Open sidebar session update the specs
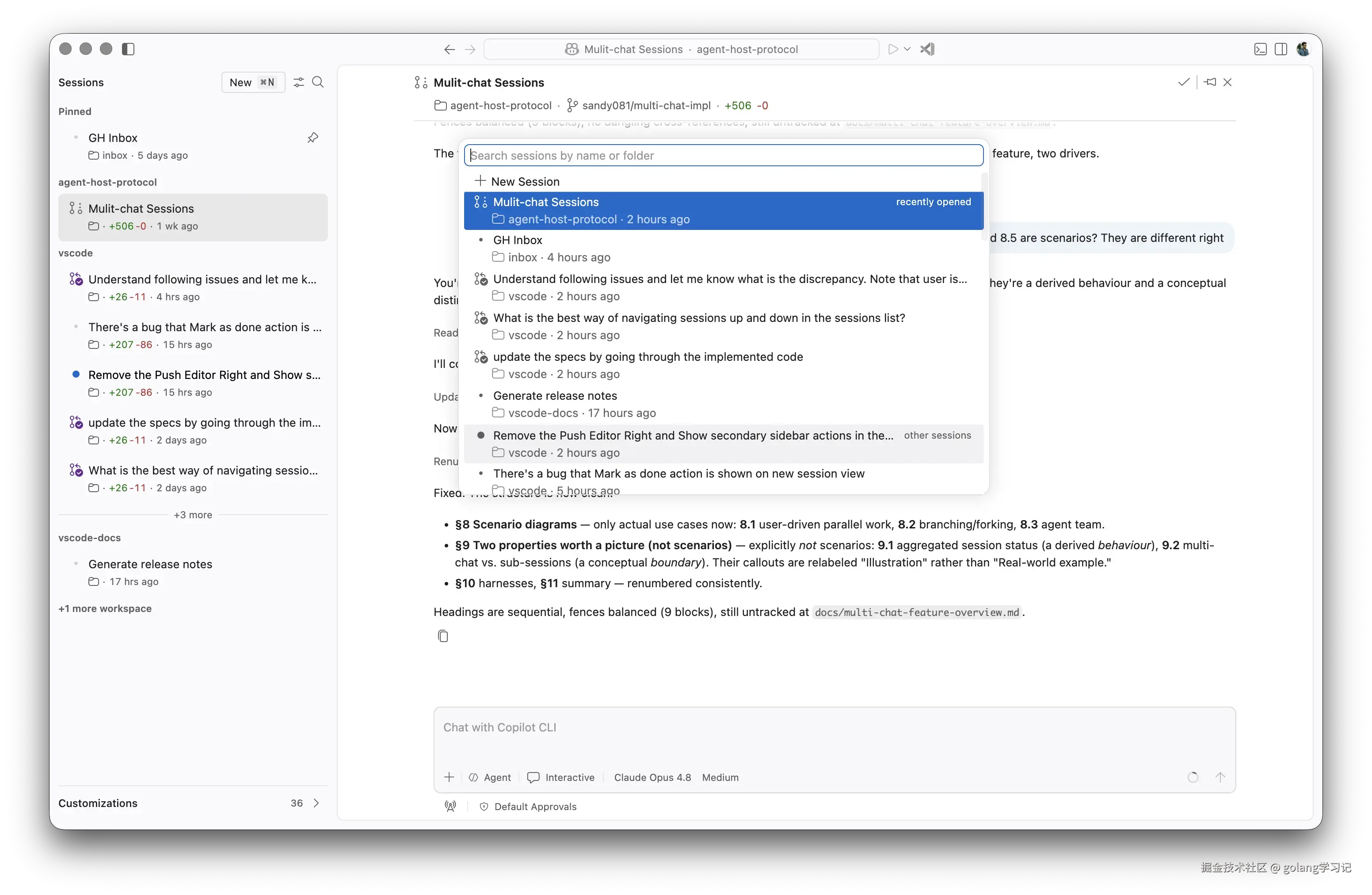This screenshot has width=1372, height=895. click(193, 431)
